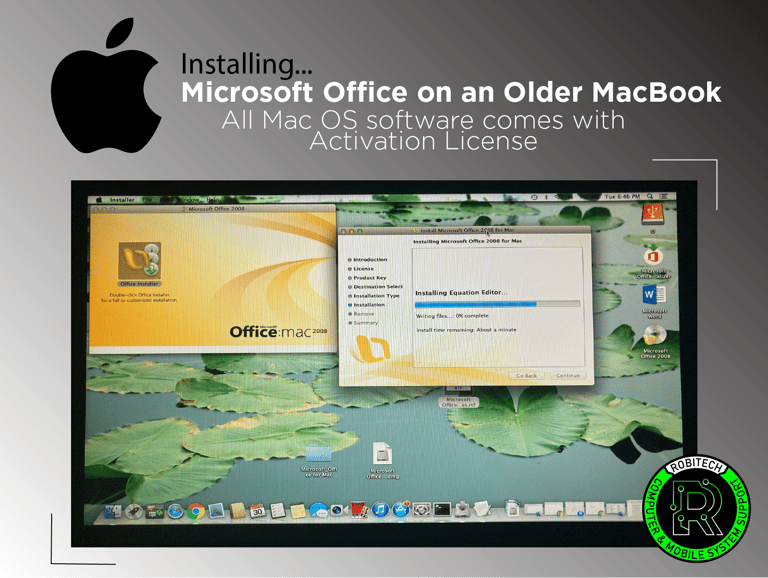The width and height of the screenshot is (768, 578).
Task: Click the Office Installer icon in Office 2008 window
Action: click(x=140, y=261)
